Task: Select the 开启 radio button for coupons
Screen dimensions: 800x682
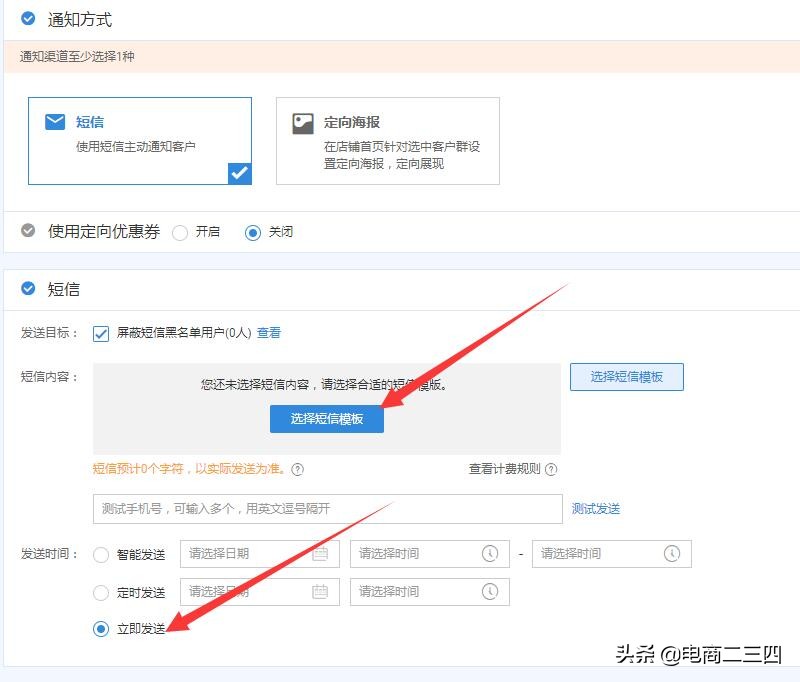Action: (x=180, y=231)
